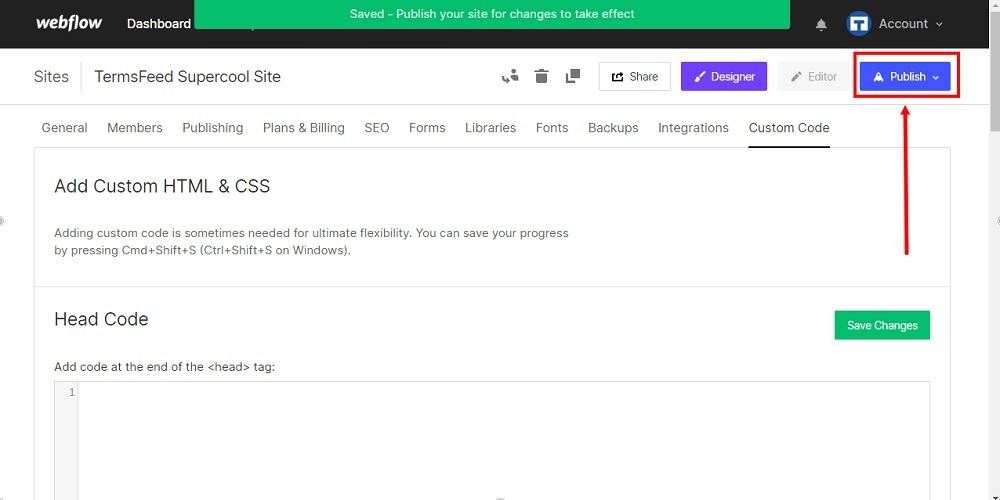Click the delete site trash icon

pos(541,77)
